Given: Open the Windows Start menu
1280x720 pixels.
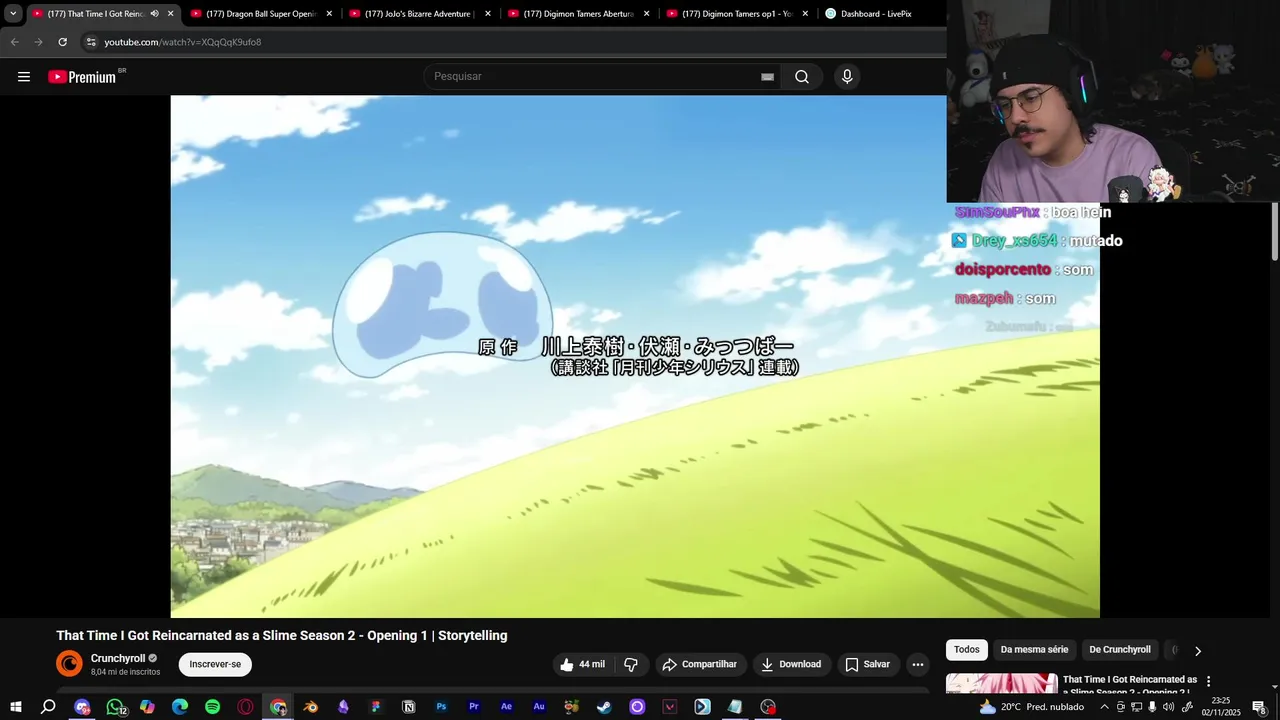Looking at the screenshot, I should click(15, 707).
